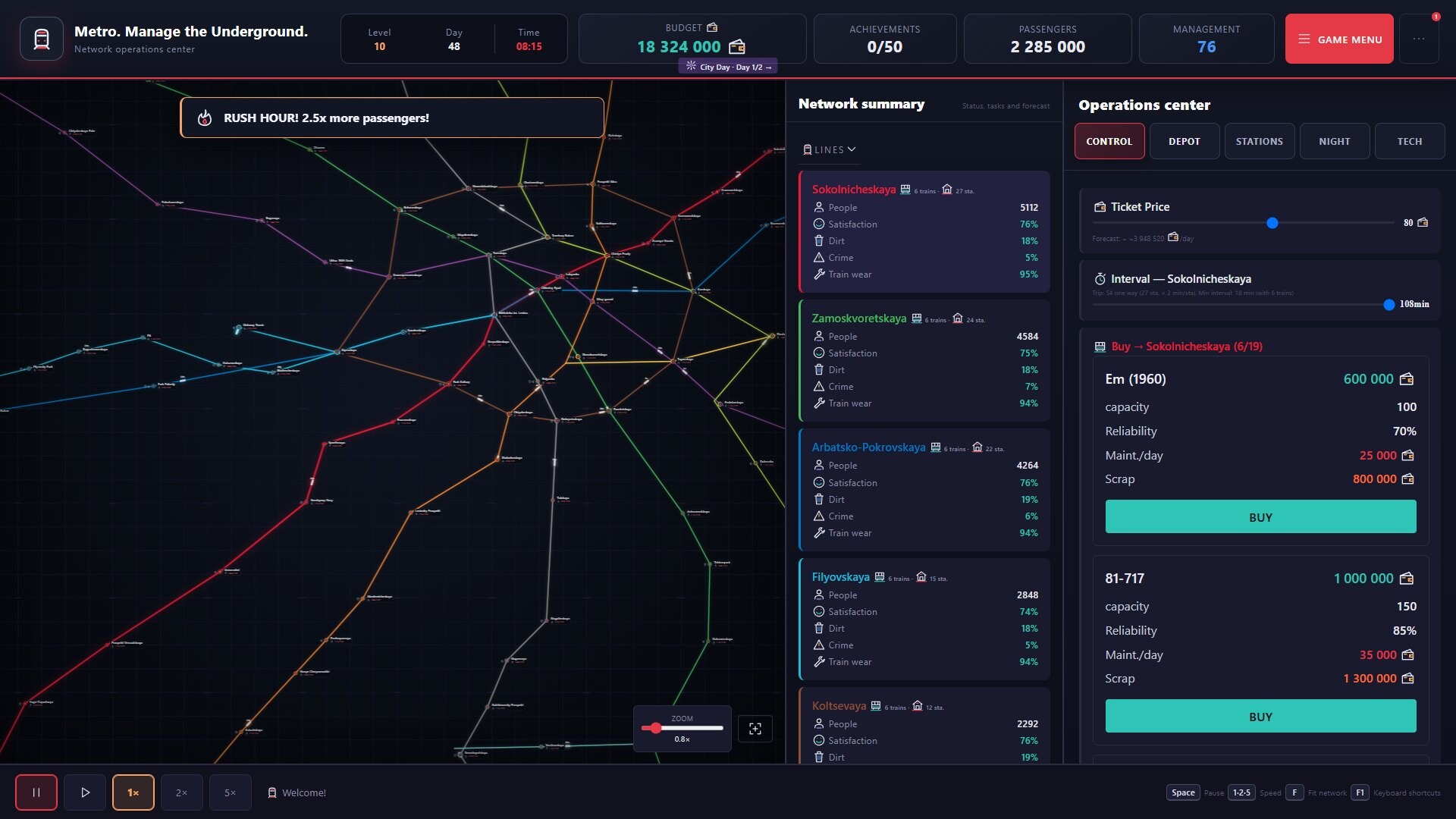Open the GAME MENU button
This screenshot has width=1456, height=819.
1338,39
